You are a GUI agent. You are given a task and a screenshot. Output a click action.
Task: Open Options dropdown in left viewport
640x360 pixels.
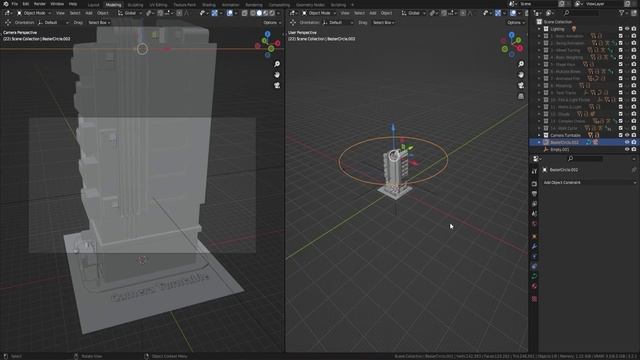click(272, 22)
